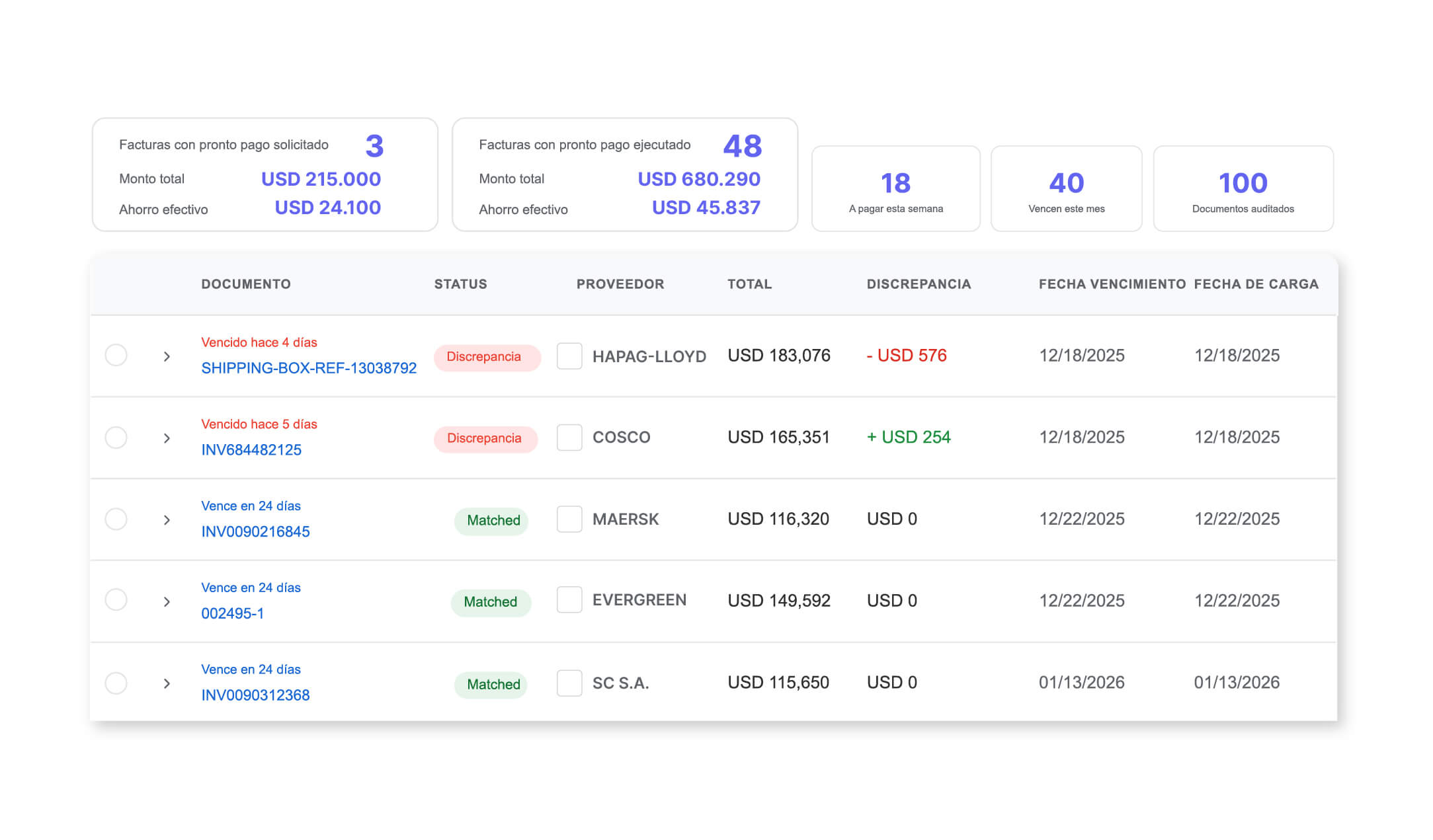The height and width of the screenshot is (840, 1433).
Task: Select the radio button for the MAERSK row
Action: [x=116, y=519]
